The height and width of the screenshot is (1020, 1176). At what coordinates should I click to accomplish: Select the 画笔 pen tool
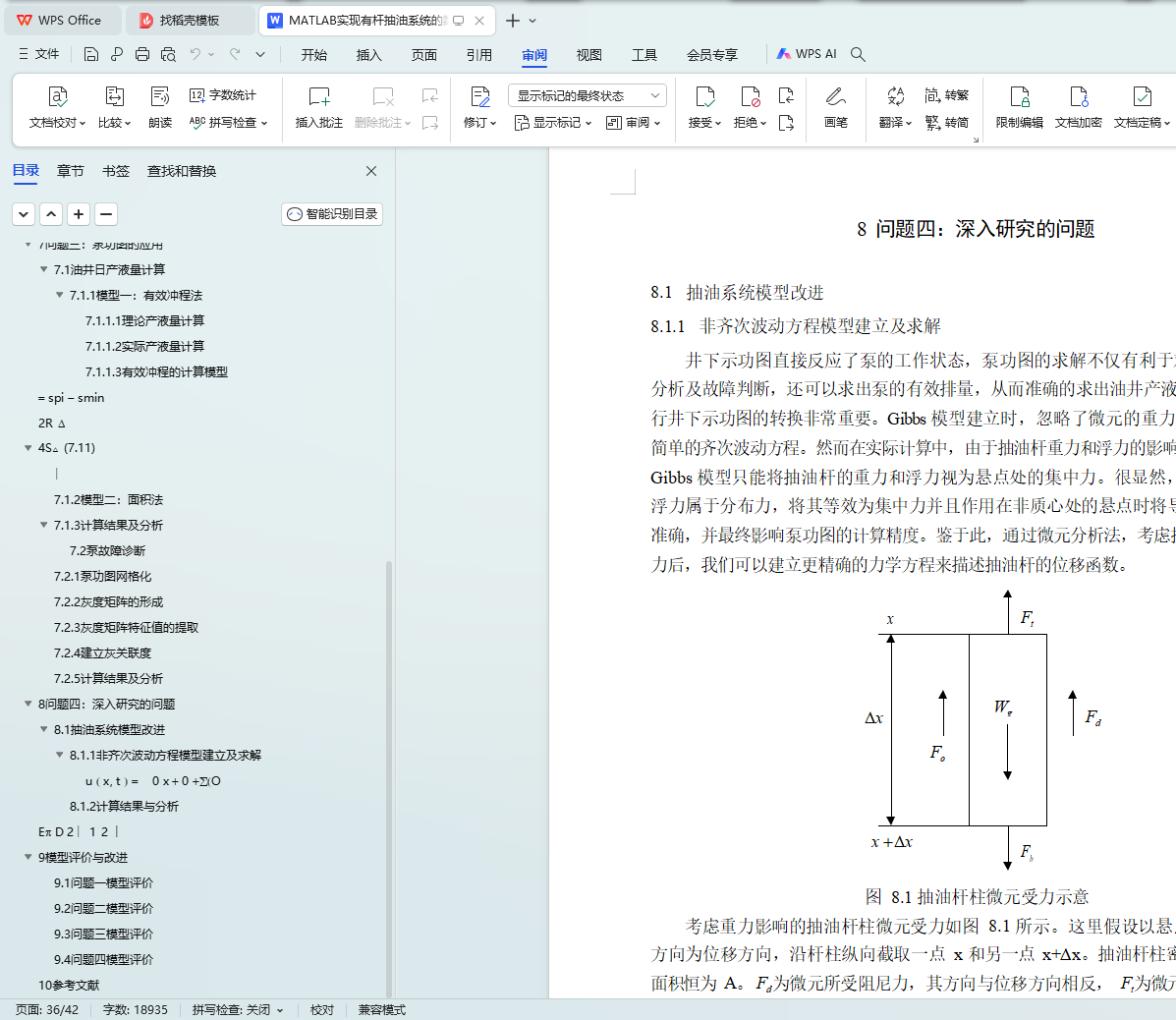(x=835, y=107)
